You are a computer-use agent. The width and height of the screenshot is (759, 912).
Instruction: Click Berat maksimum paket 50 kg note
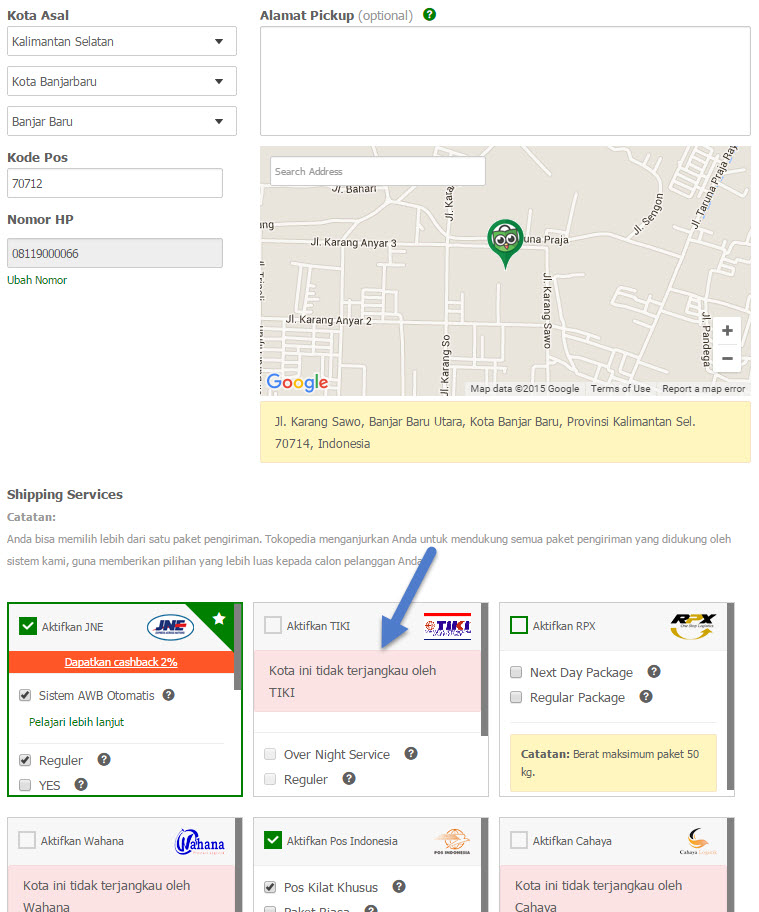pos(613,763)
